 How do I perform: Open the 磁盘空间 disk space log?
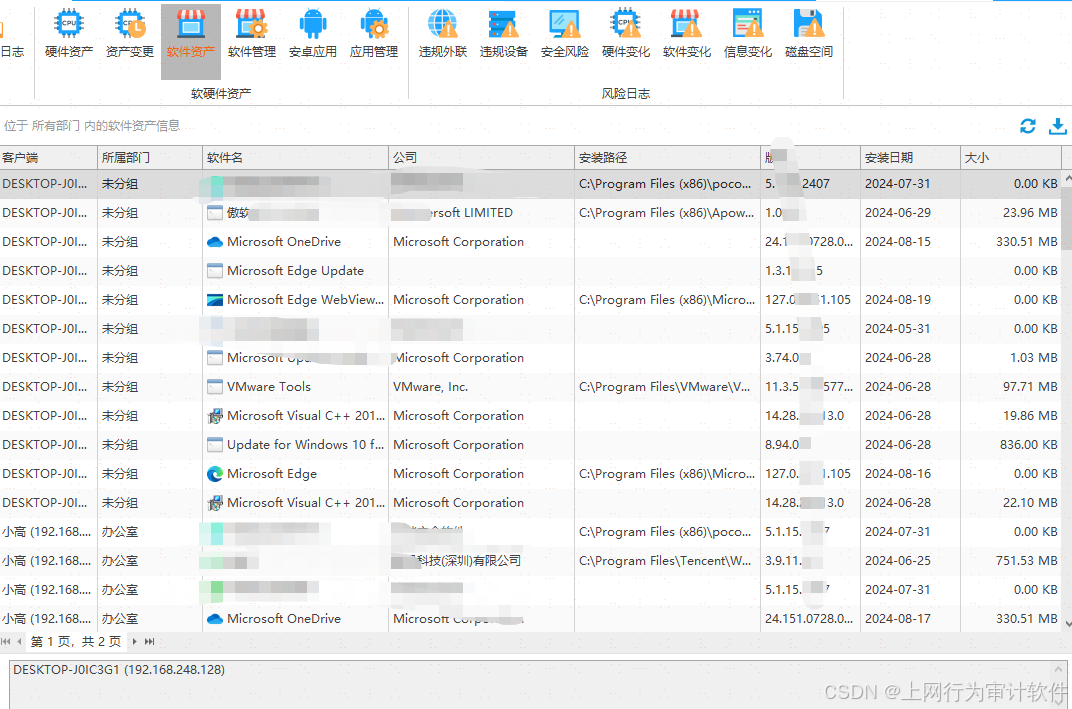tap(809, 33)
